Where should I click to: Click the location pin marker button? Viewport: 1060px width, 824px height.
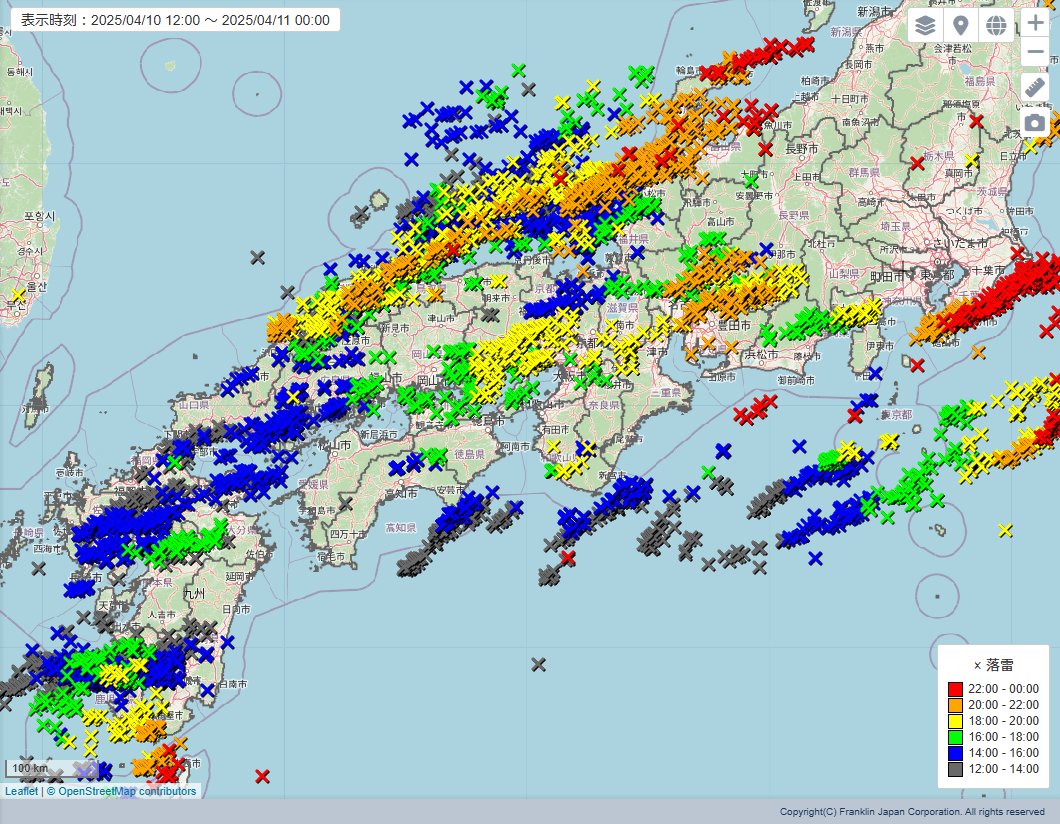tap(960, 26)
